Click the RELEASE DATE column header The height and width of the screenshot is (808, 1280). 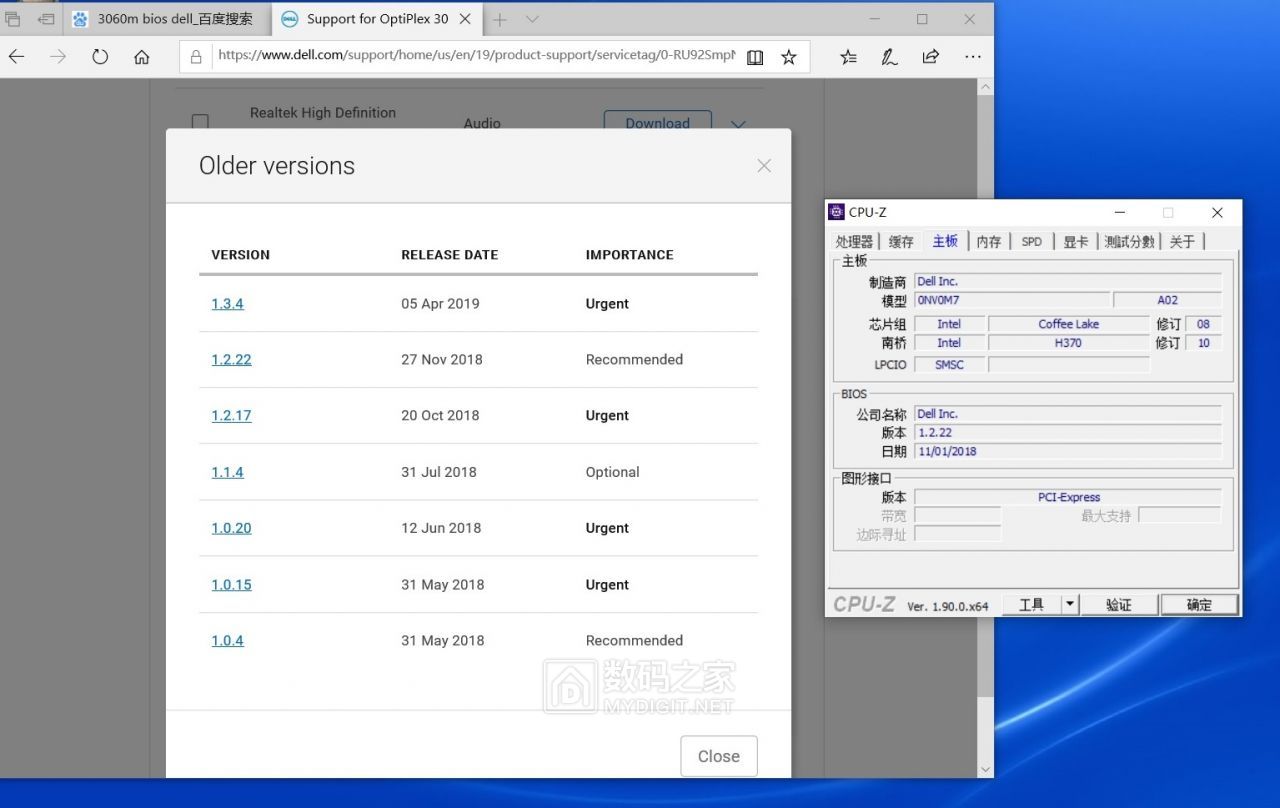click(x=449, y=255)
